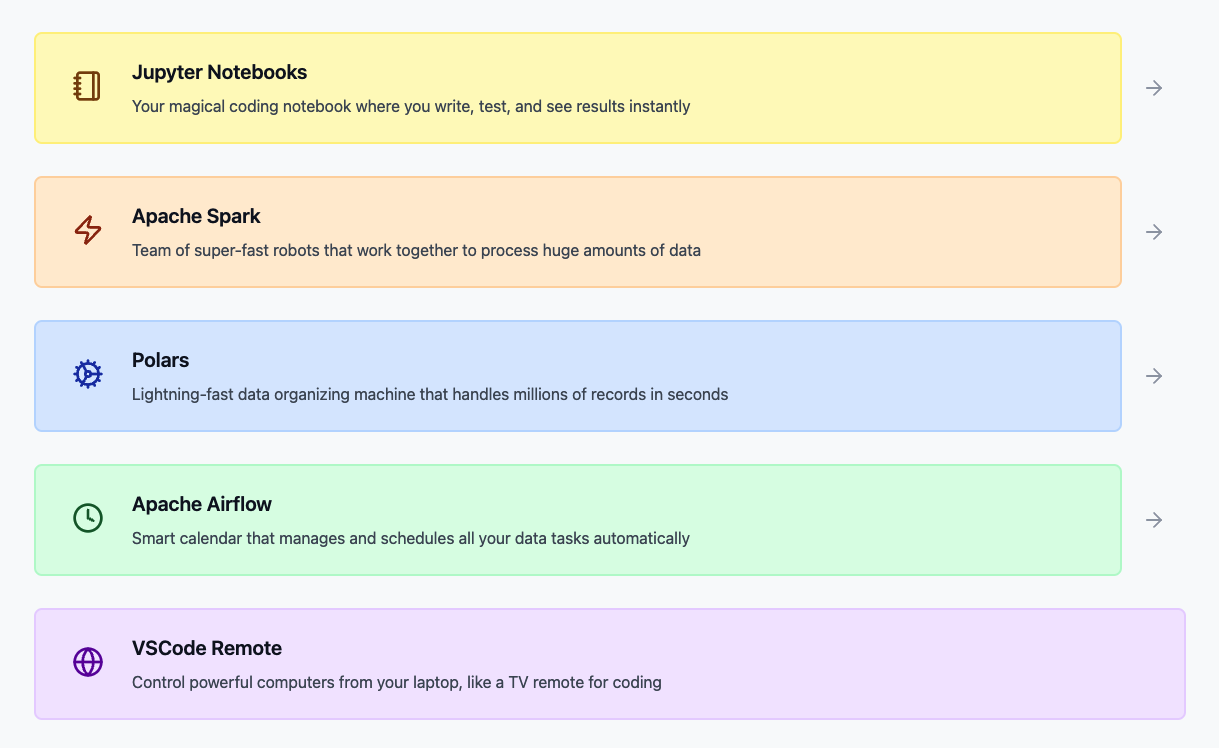Click the Apache Airflow clock icon

pos(87,518)
